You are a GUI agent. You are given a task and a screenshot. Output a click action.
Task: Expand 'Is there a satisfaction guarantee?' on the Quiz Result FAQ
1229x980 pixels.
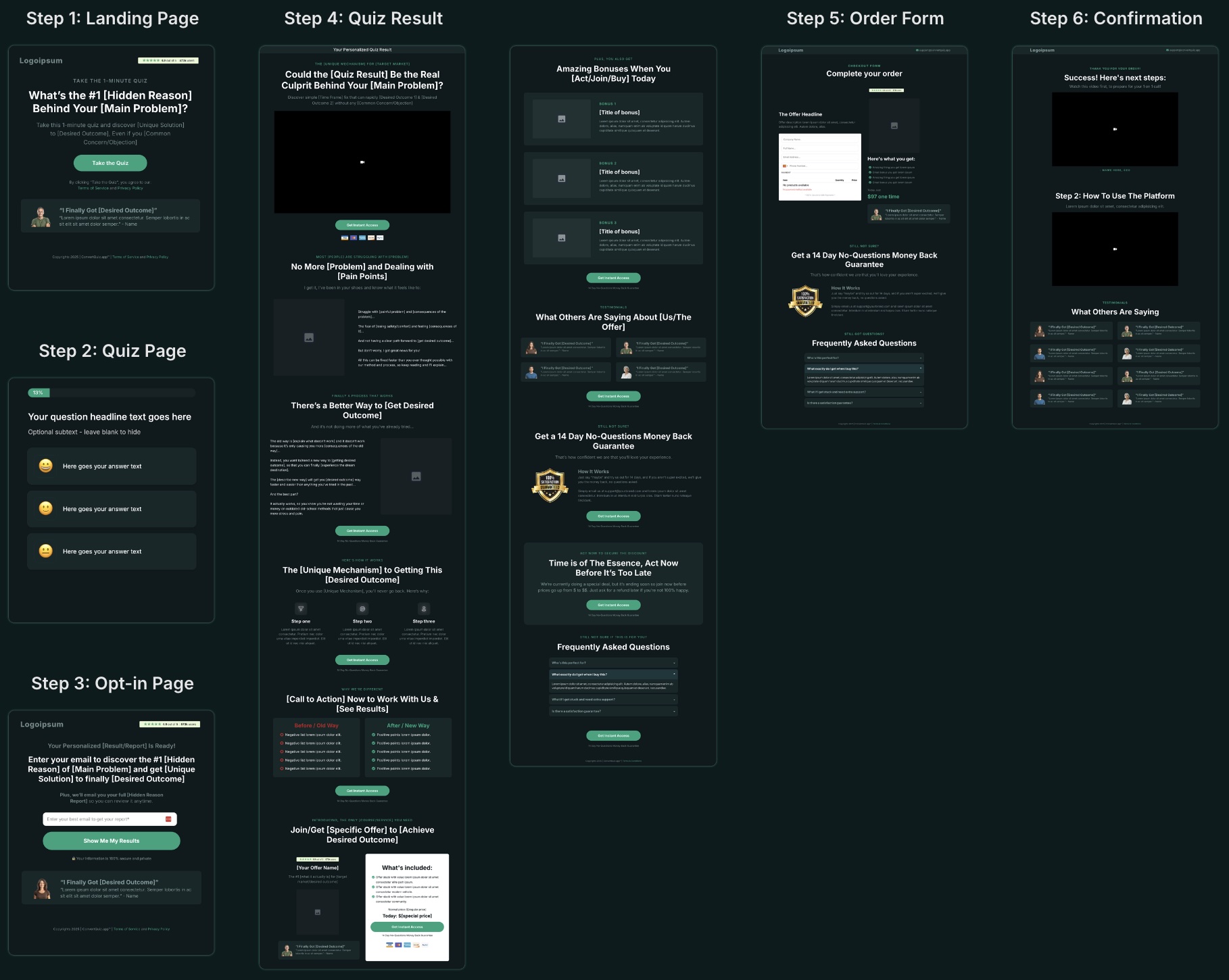613,712
